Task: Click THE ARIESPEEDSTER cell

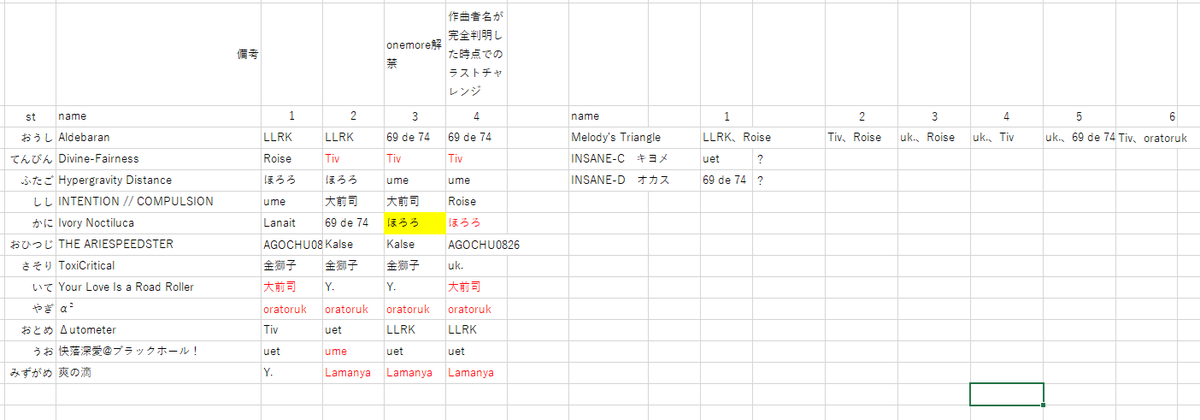Action: (x=158, y=244)
